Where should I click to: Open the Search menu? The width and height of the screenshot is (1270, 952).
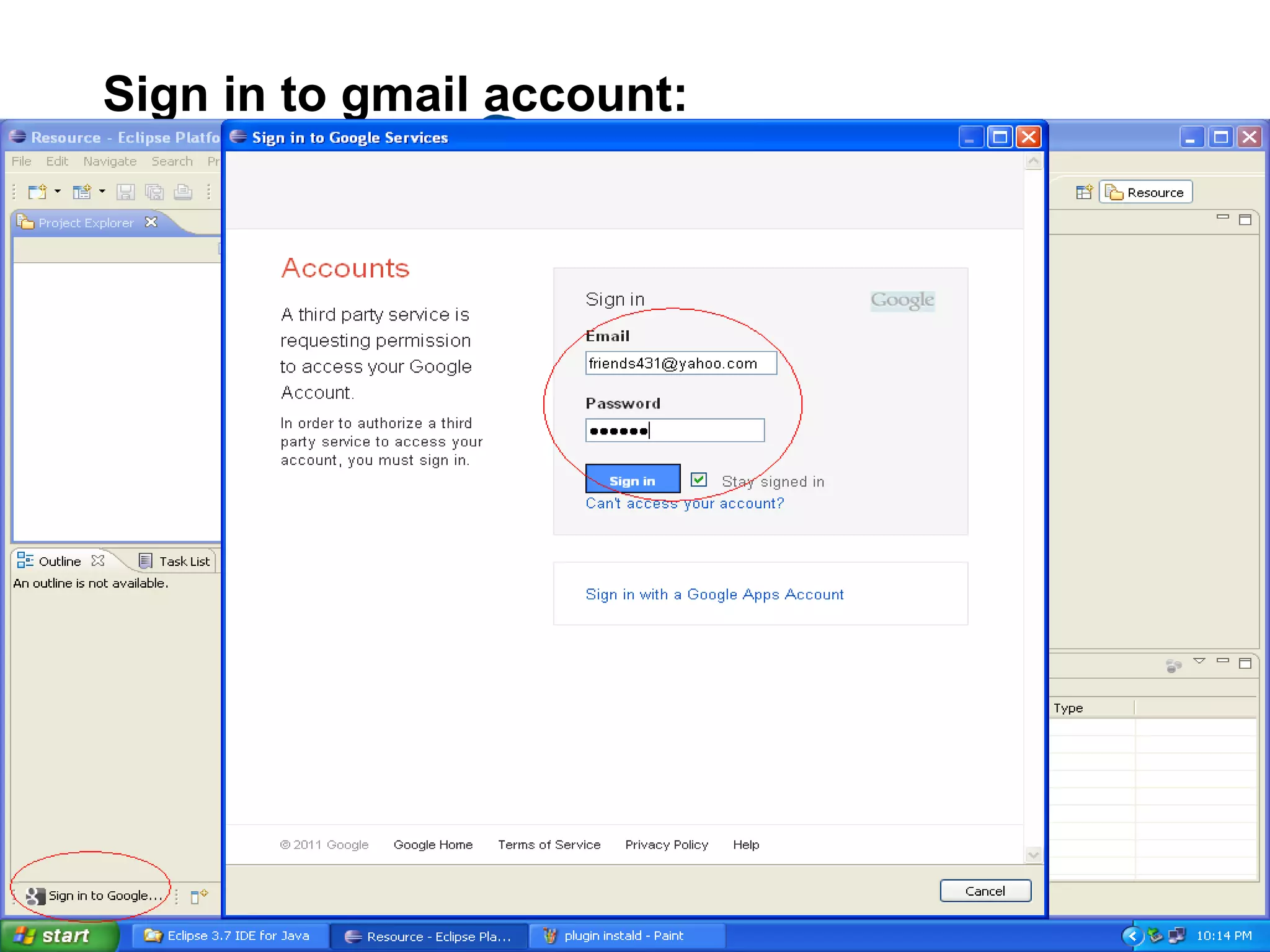coord(172,161)
